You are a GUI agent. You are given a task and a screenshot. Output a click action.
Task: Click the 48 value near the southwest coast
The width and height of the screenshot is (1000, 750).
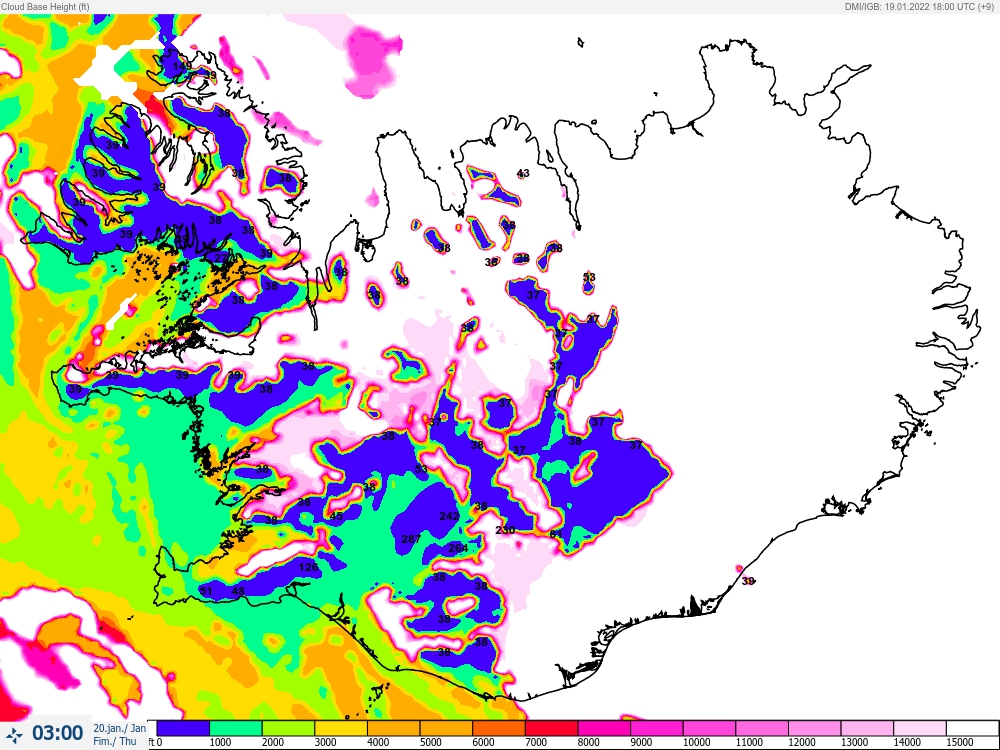click(x=238, y=591)
